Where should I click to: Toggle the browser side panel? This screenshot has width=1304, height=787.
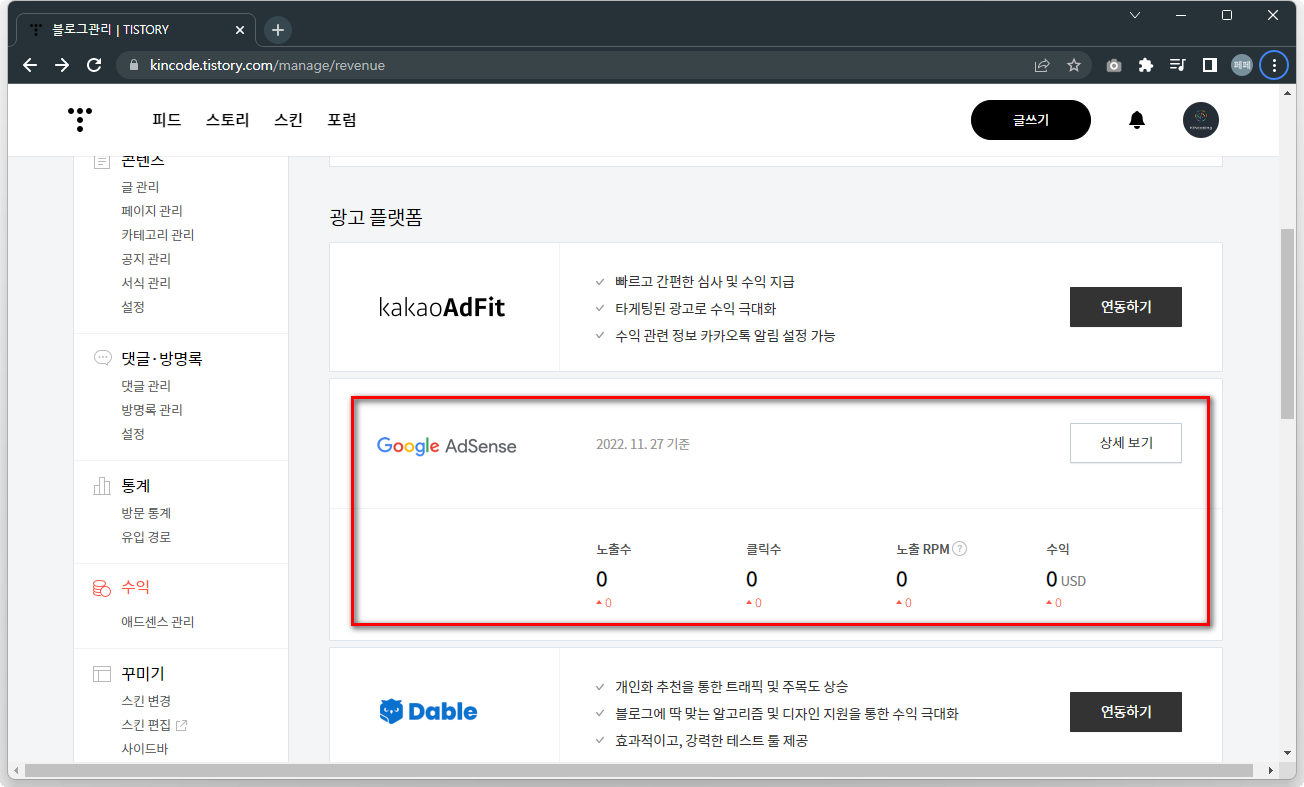coord(1209,65)
